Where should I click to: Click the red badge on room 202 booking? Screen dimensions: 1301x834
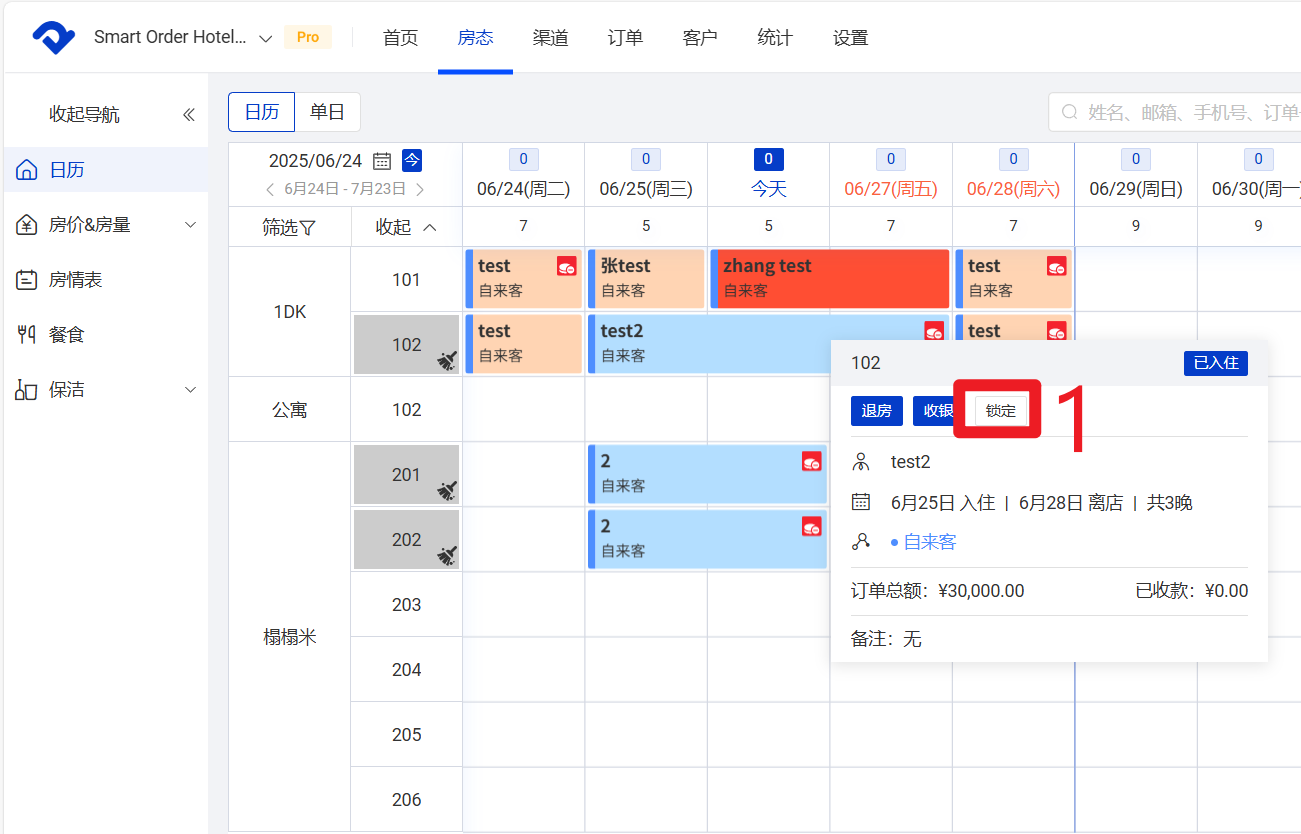[x=811, y=526]
